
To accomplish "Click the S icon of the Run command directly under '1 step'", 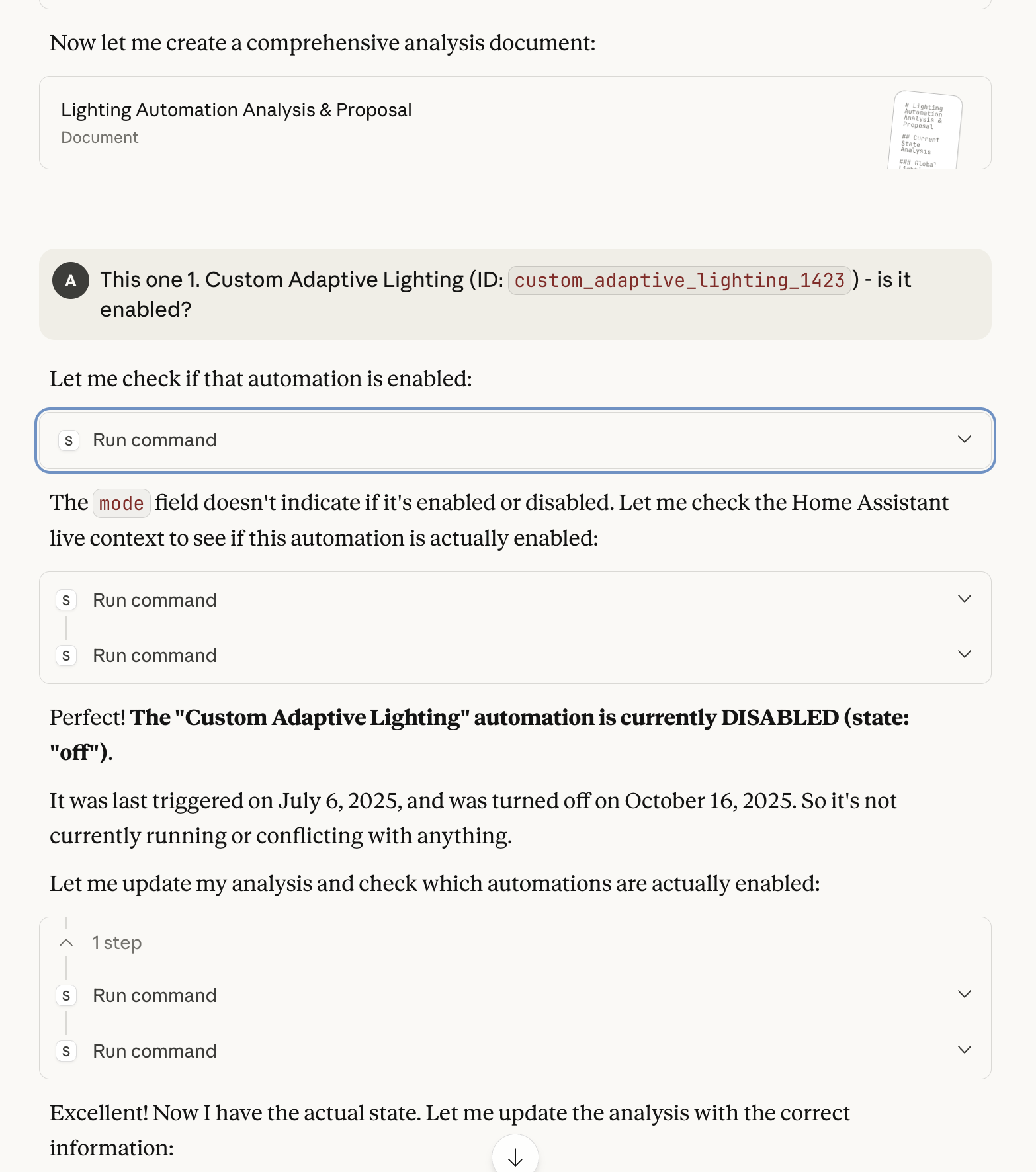I will (x=66, y=996).
